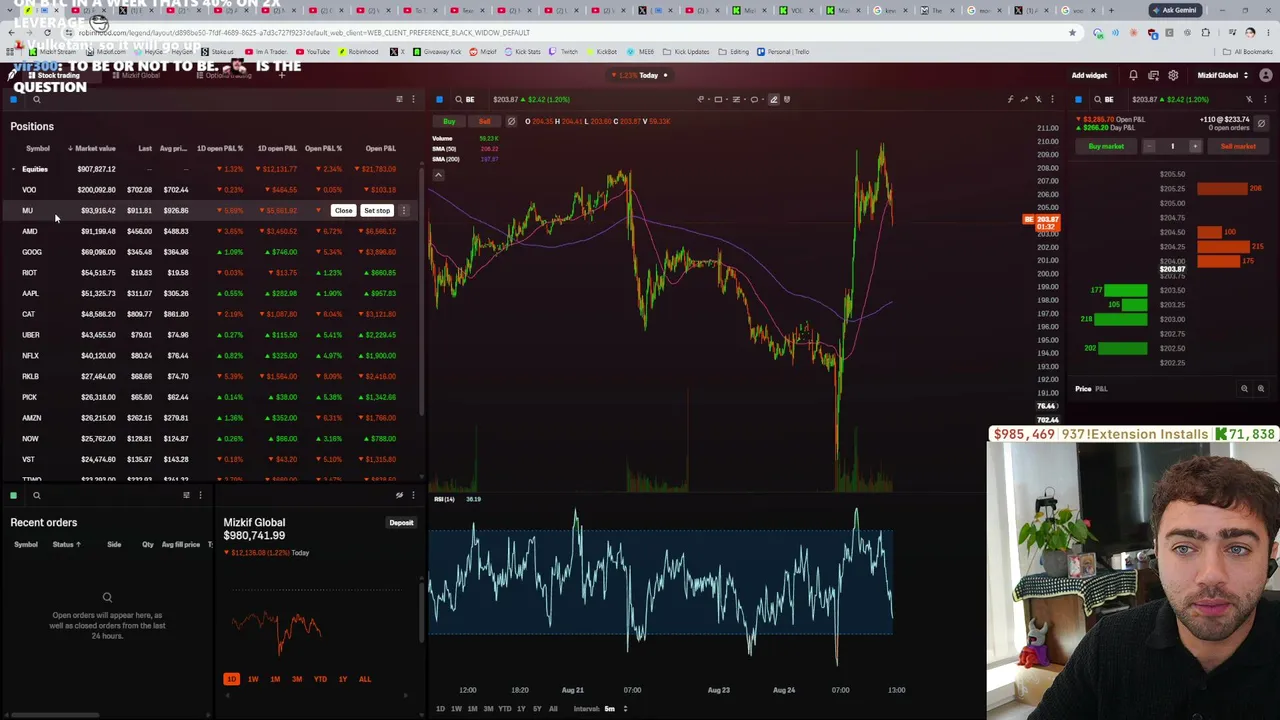Click the blue link-color square on chart

point(439,99)
